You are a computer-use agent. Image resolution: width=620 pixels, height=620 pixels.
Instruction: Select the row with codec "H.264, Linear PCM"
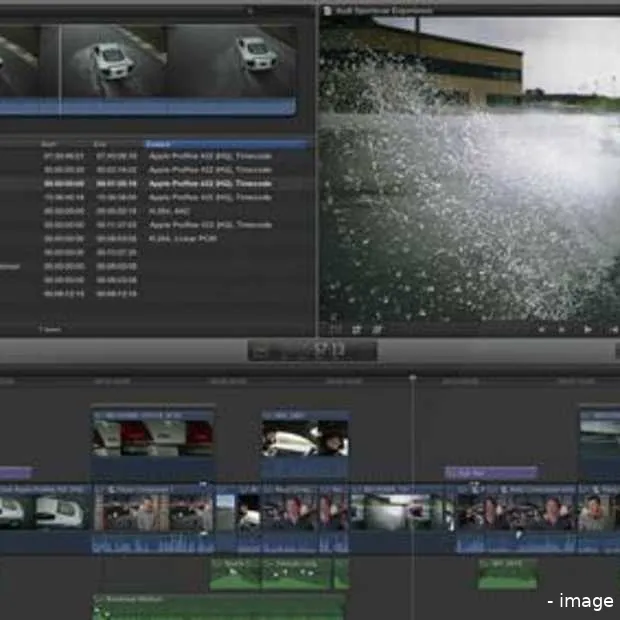158,239
